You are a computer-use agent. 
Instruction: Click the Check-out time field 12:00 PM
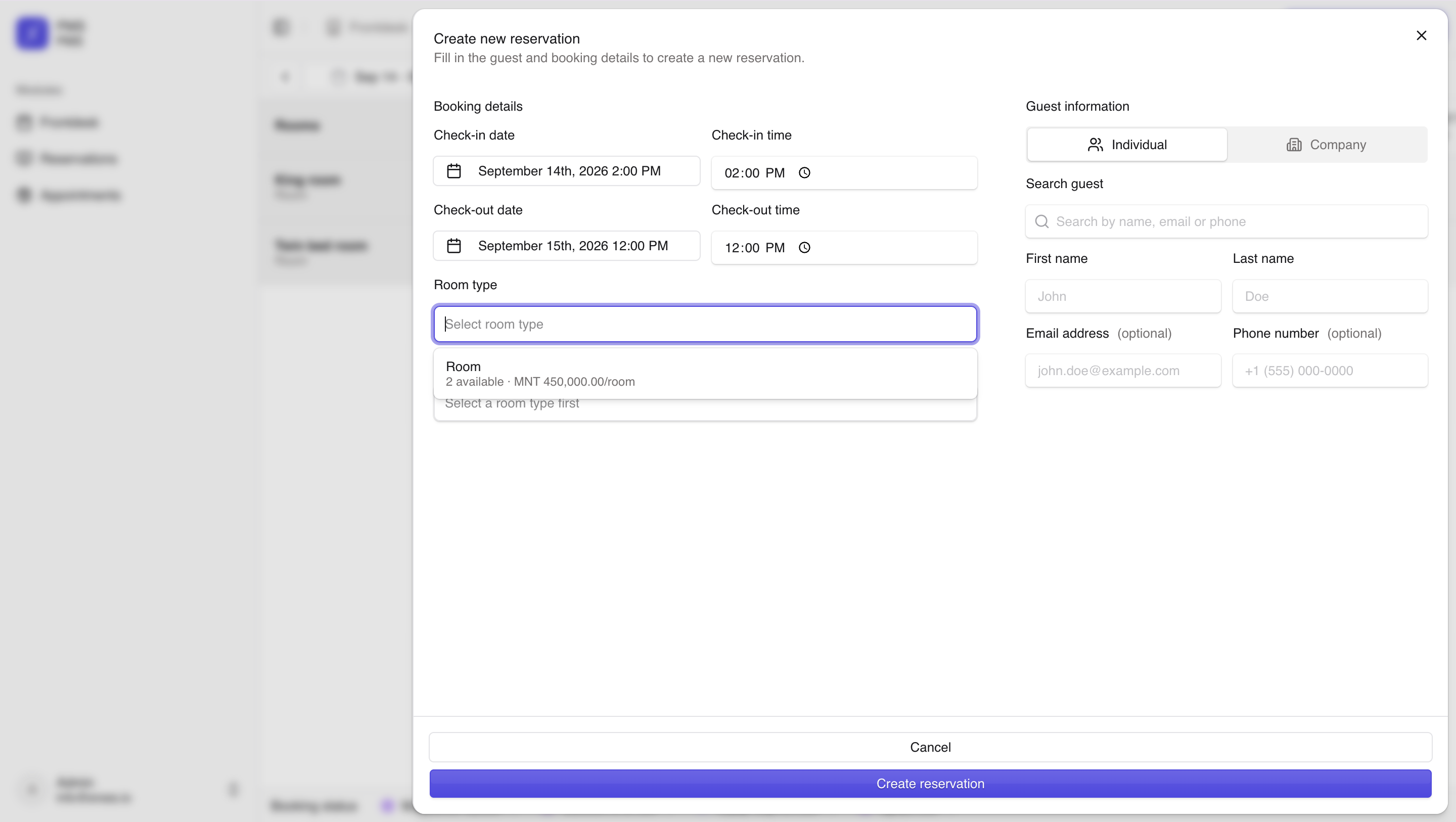pyautogui.click(x=844, y=247)
